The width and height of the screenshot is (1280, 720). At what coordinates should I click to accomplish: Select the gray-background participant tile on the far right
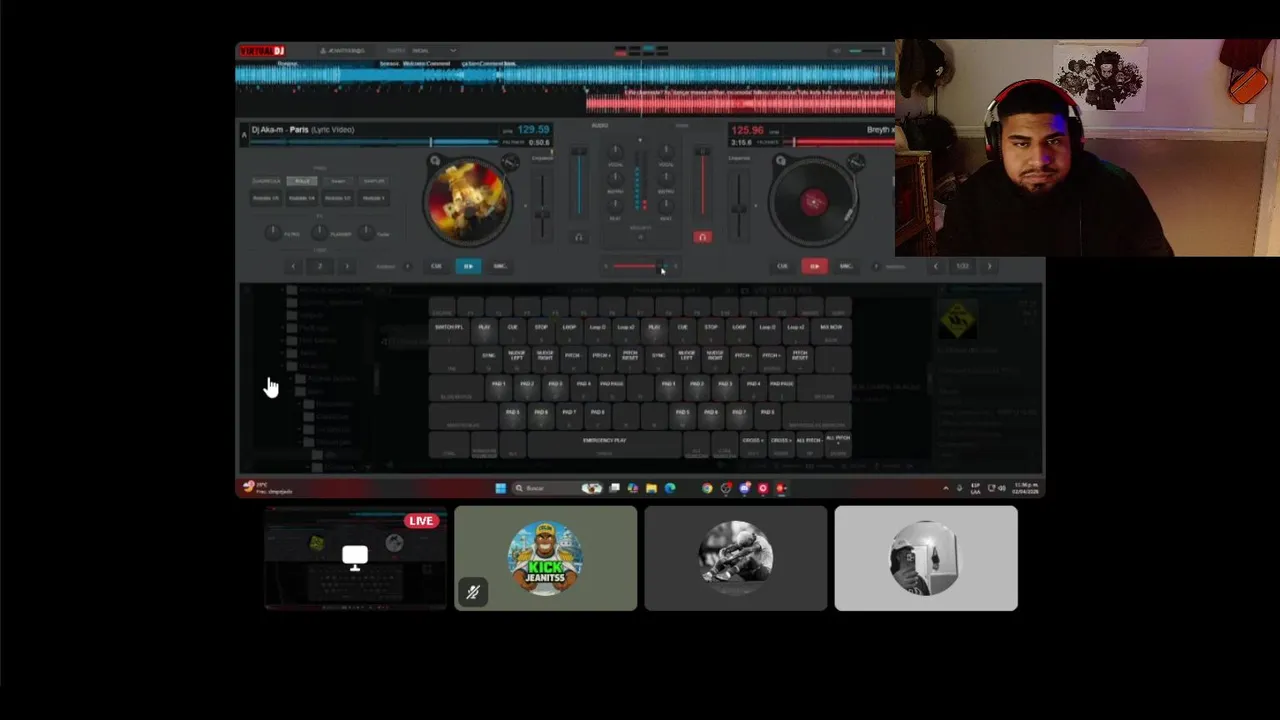(926, 558)
